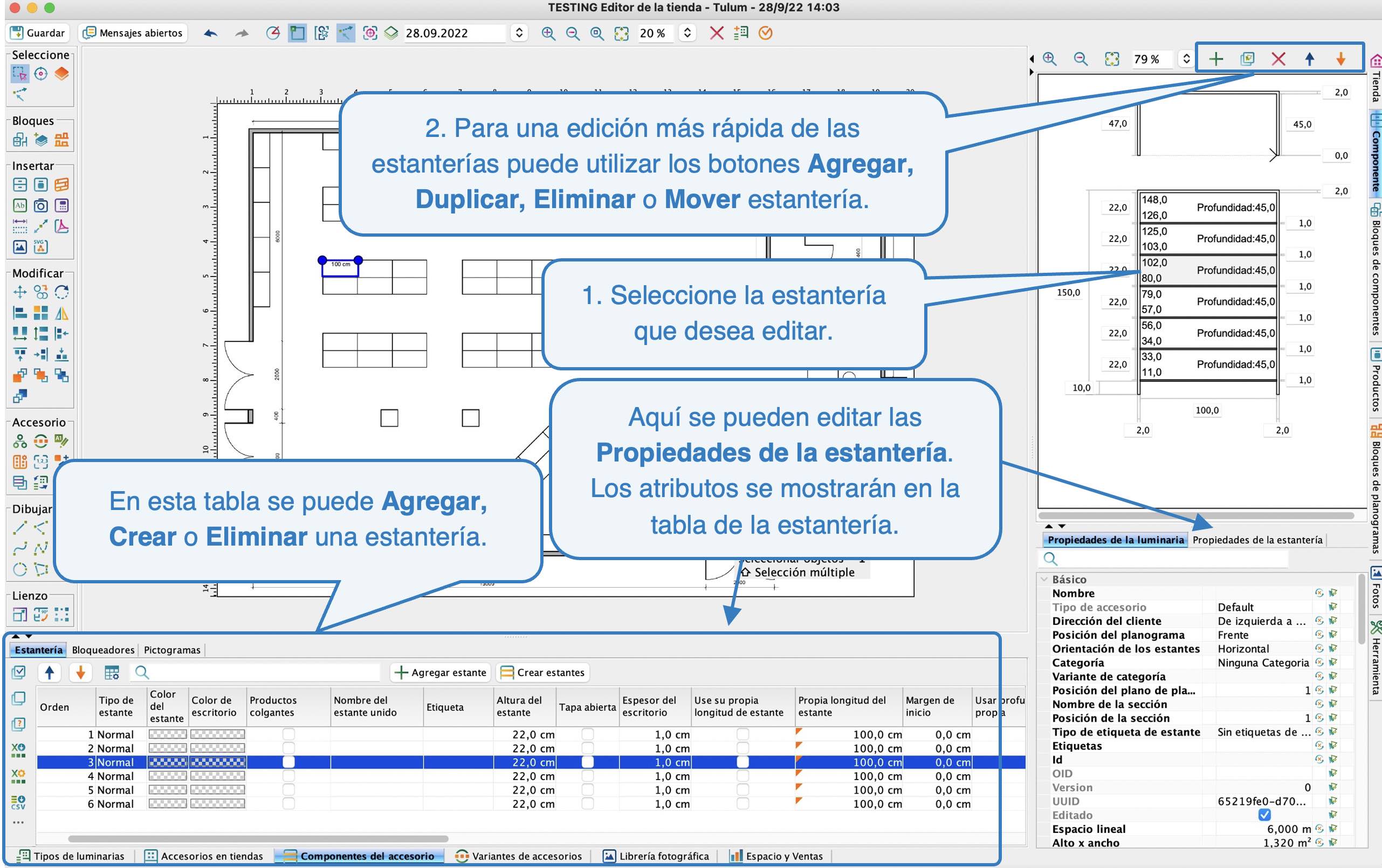Screen dimensions: 1382x868
Task: Open the 28.09.2022 date stepper
Action: point(518,33)
